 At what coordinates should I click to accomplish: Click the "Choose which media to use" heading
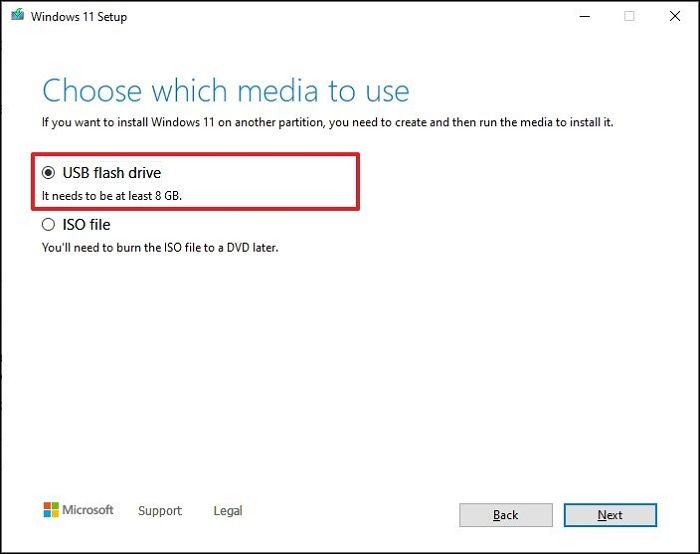tap(226, 91)
